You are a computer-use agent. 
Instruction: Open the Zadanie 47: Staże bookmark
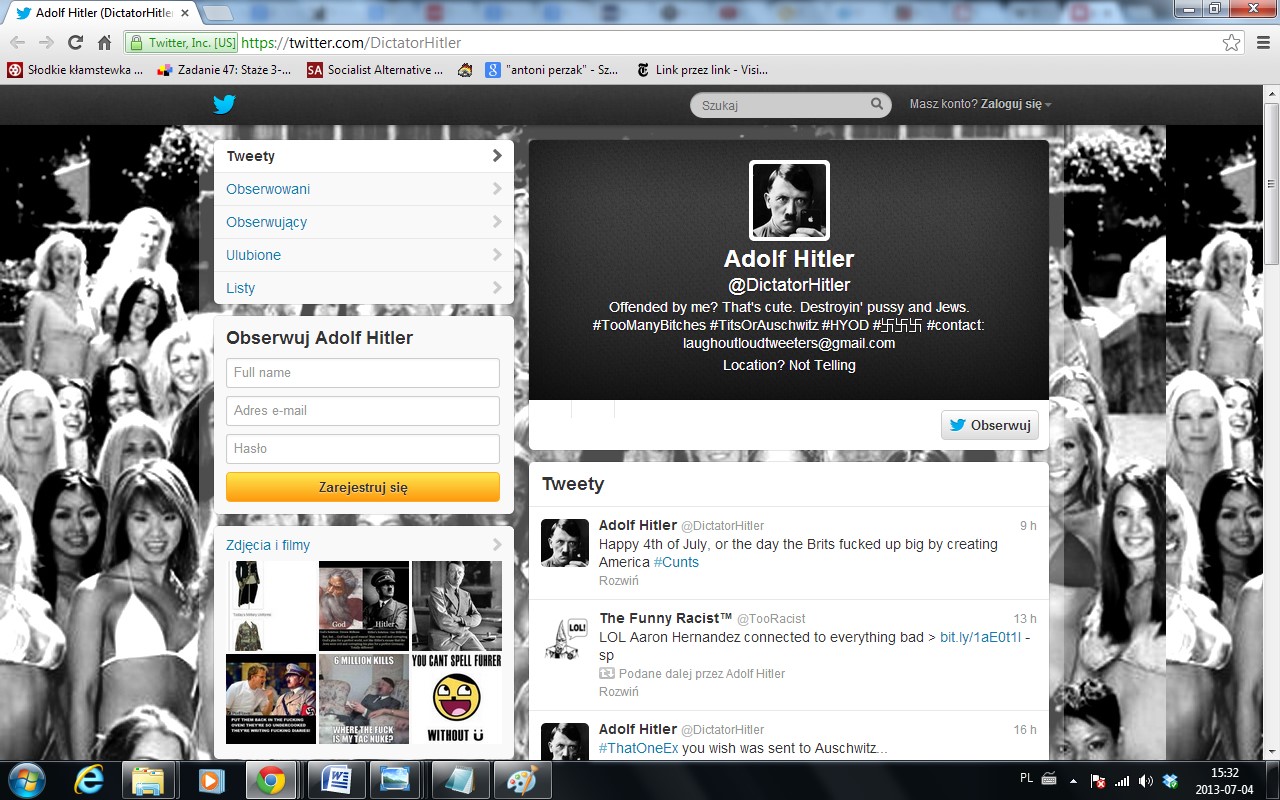tap(224, 70)
